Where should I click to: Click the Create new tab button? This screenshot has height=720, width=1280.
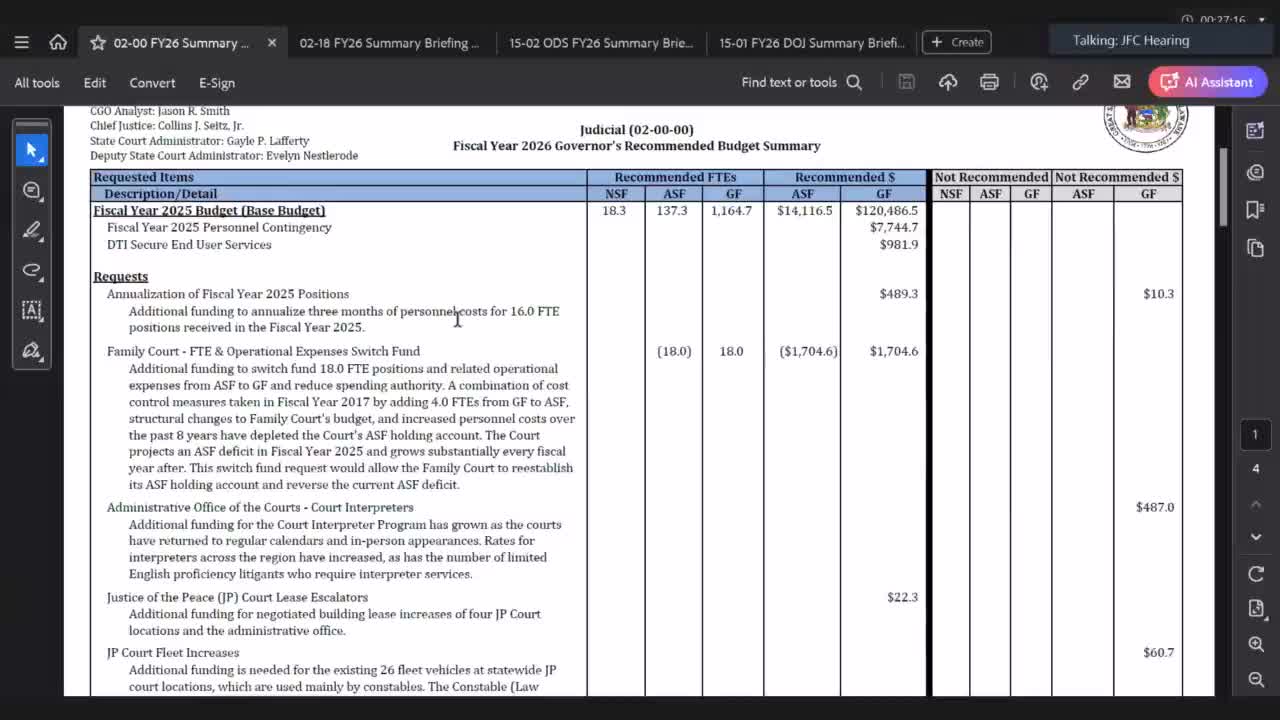tap(957, 42)
